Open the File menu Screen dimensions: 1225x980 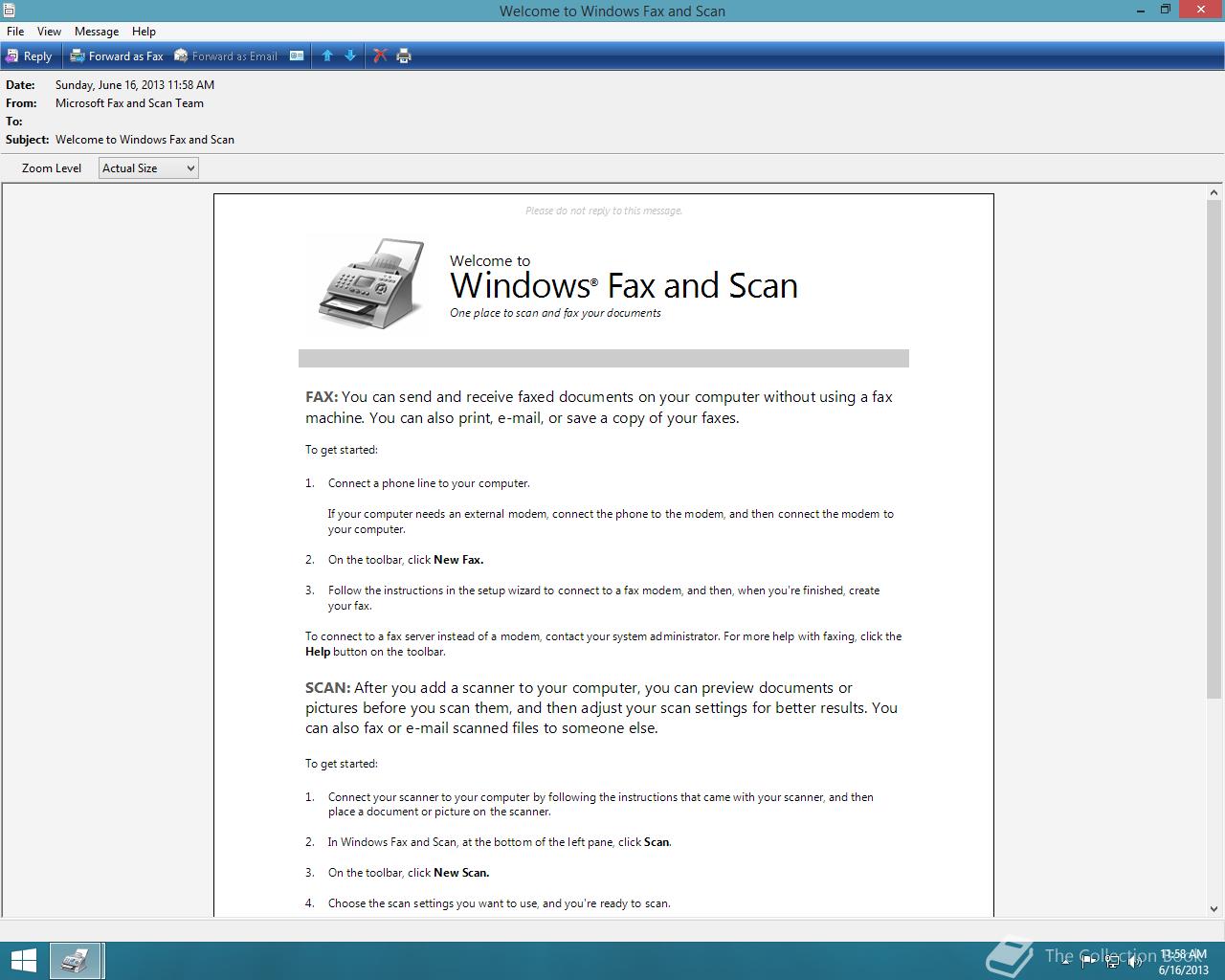click(x=15, y=32)
